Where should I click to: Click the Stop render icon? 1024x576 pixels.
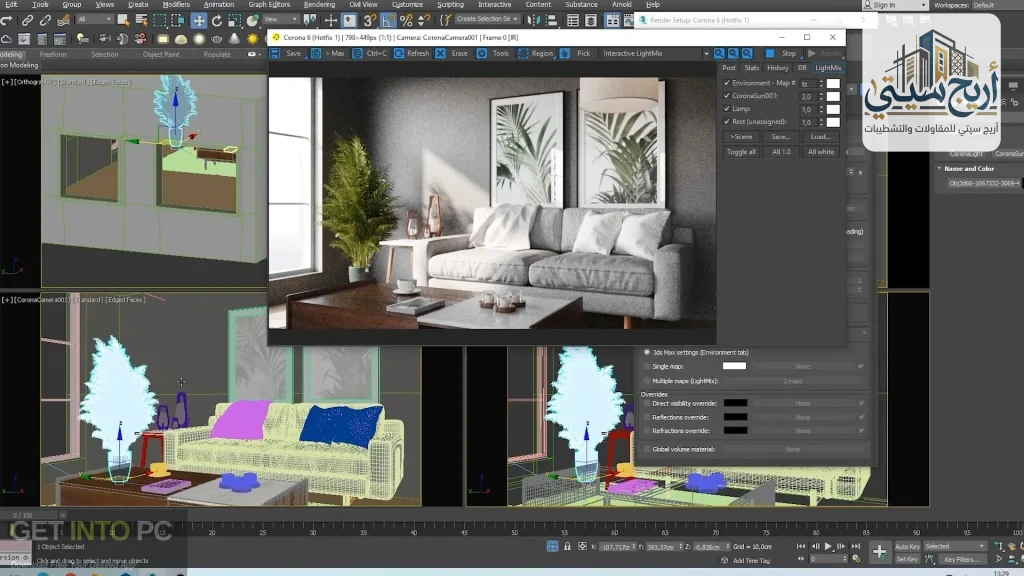(x=770, y=53)
